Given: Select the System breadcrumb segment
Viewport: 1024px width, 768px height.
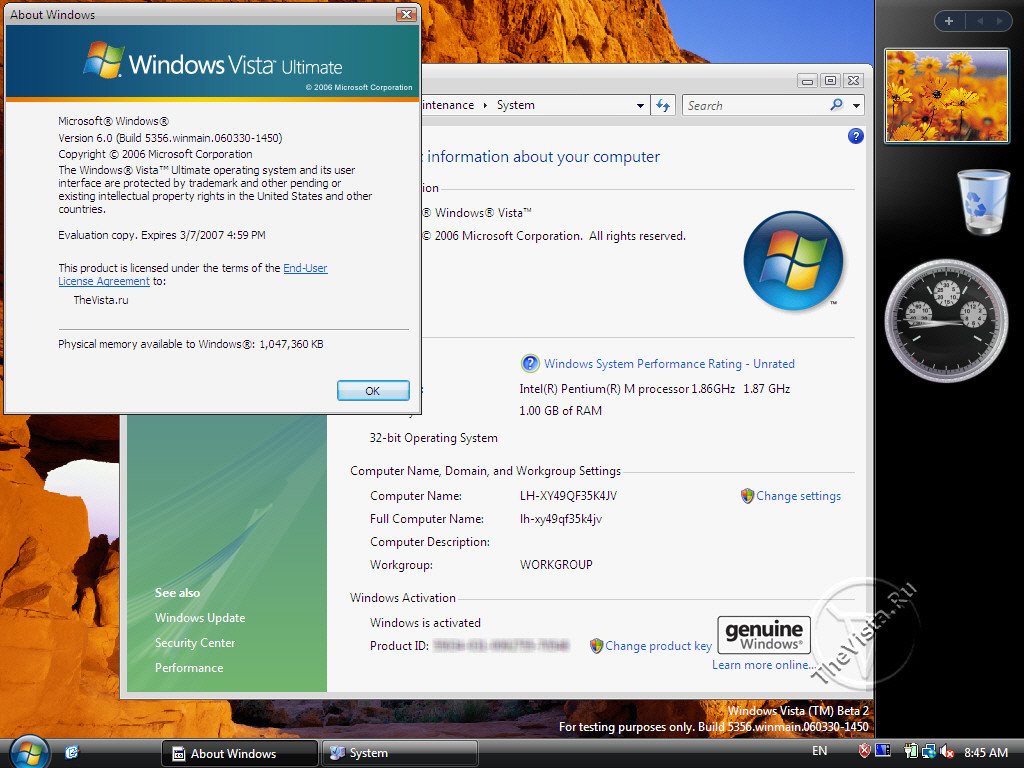Looking at the screenshot, I should point(515,105).
